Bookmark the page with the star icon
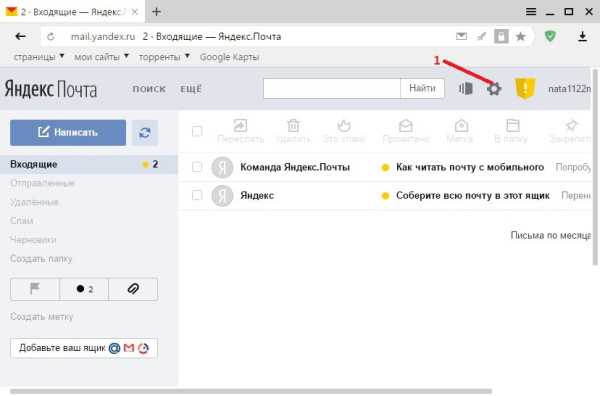The image size is (600, 396). tap(520, 37)
